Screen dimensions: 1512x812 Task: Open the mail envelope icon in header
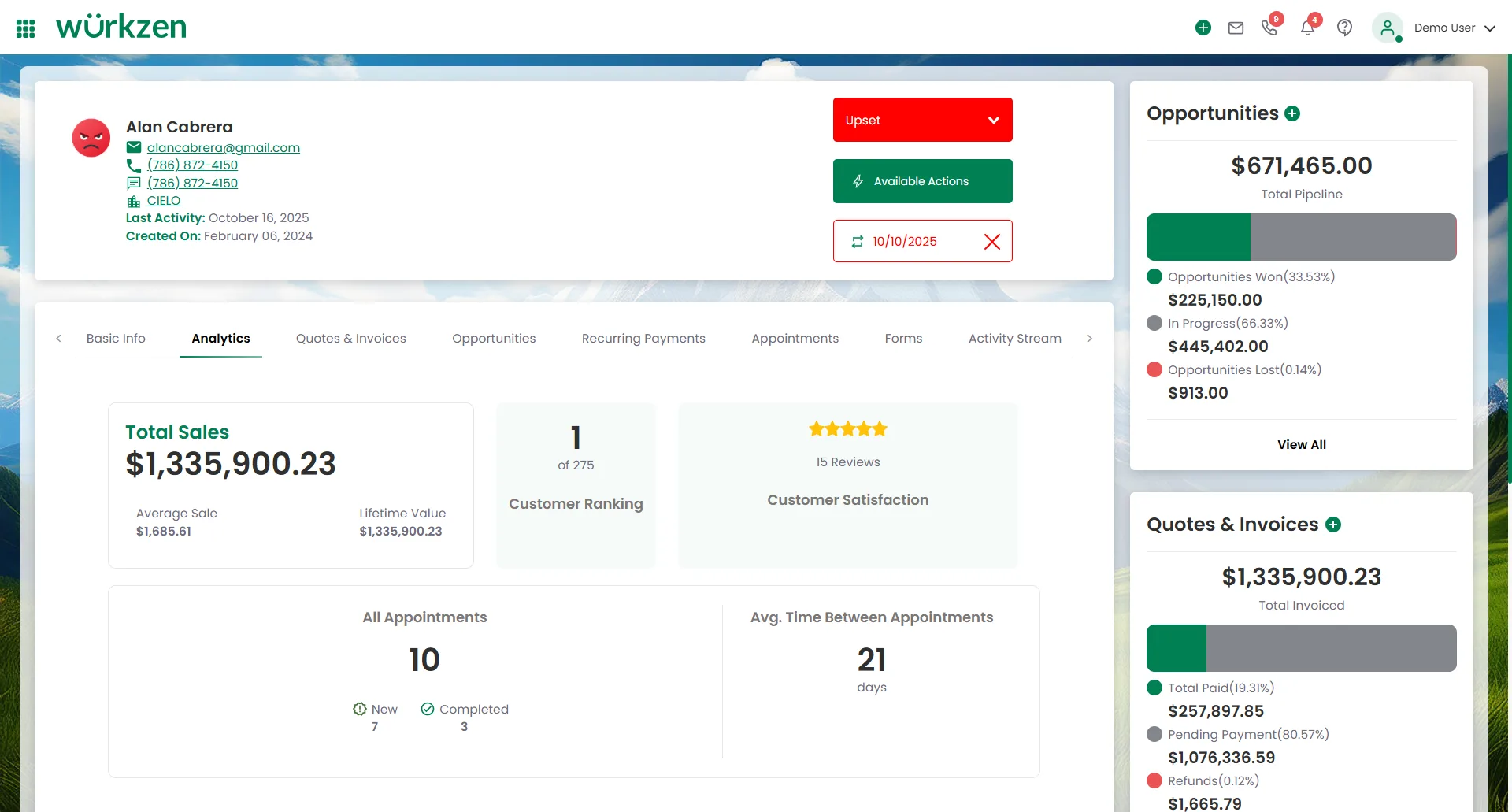pyautogui.click(x=1236, y=28)
